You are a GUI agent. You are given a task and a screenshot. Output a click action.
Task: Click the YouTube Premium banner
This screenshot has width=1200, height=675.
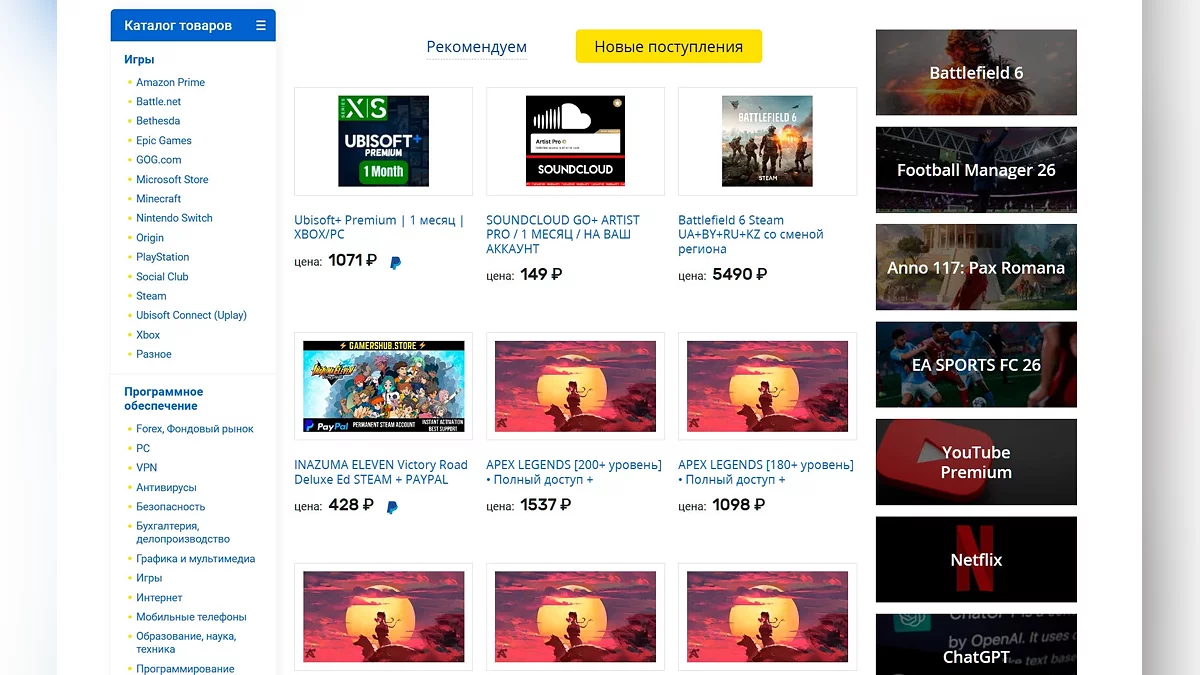(976, 462)
